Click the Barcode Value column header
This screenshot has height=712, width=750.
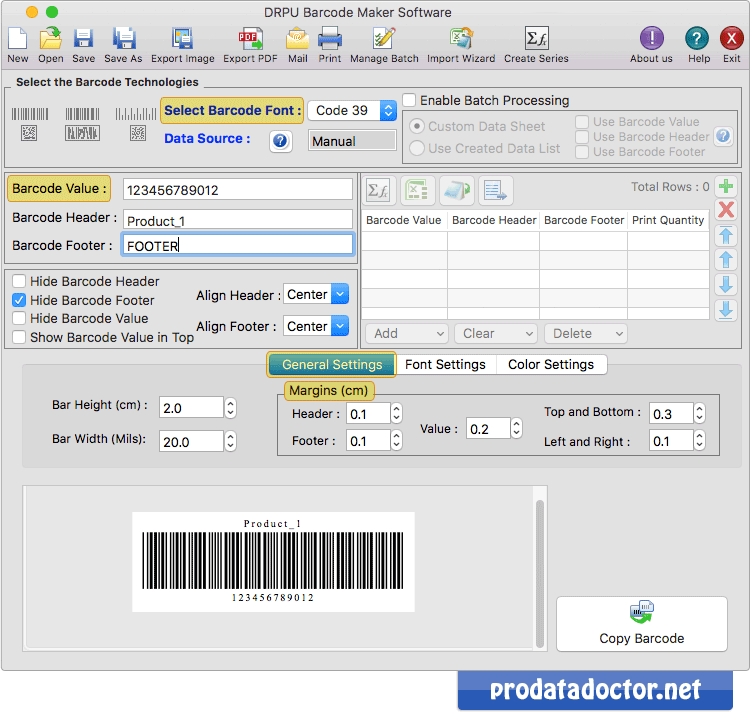point(404,220)
